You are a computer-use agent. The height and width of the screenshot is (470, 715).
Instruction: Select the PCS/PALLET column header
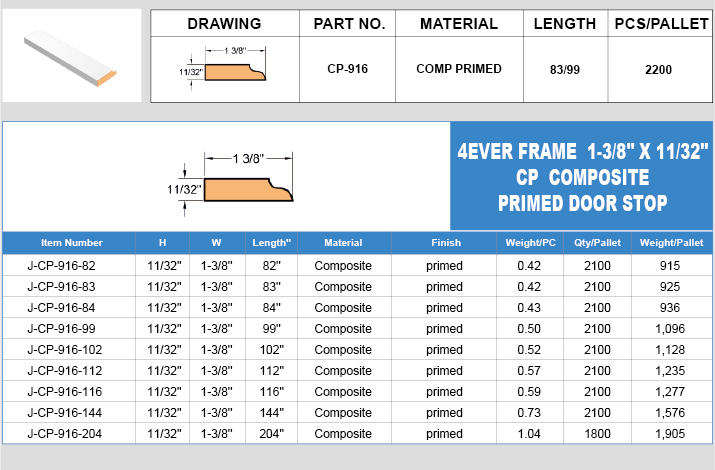(x=661, y=24)
